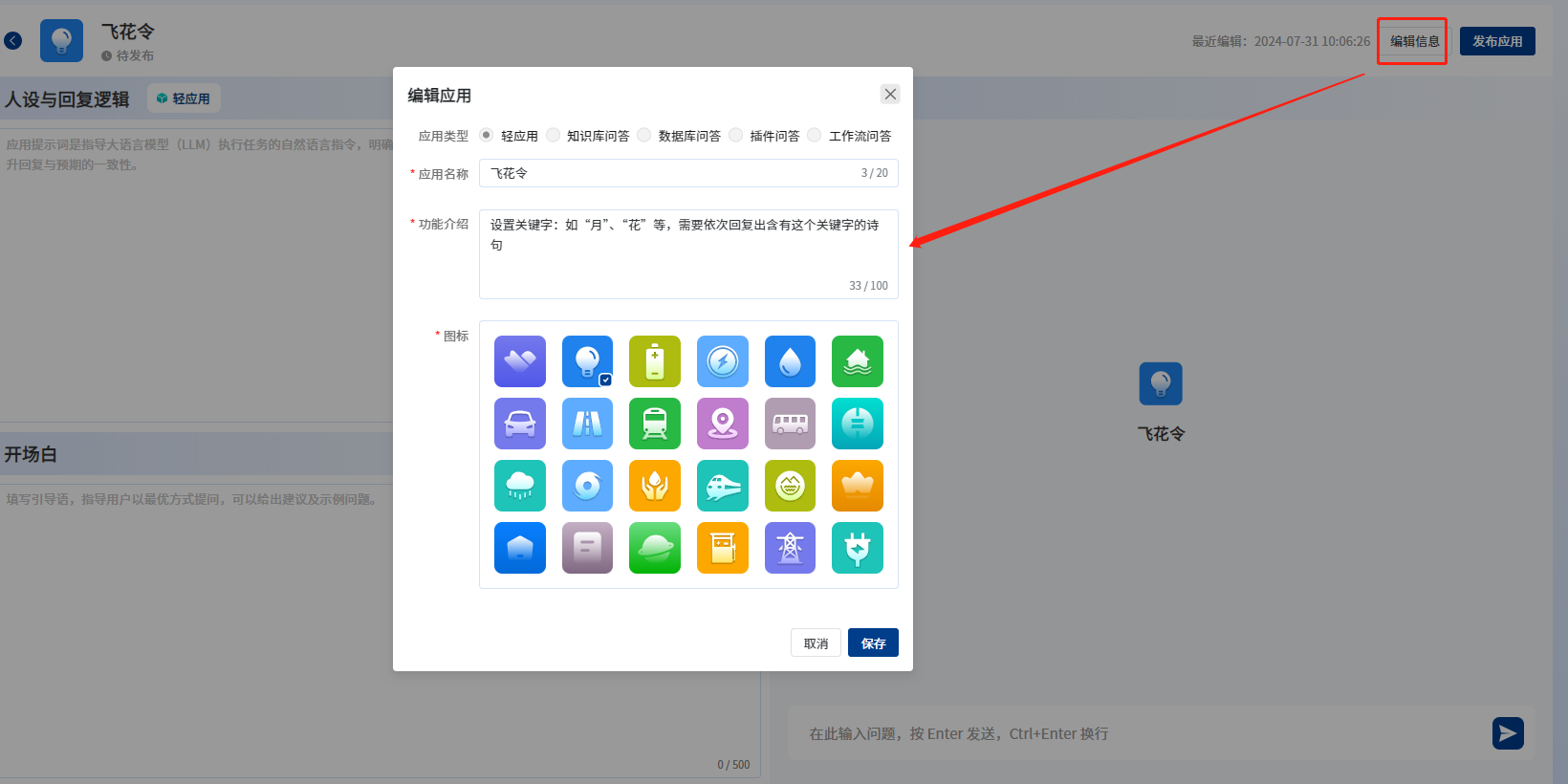Select the 轻应用 radio option

coord(487,136)
